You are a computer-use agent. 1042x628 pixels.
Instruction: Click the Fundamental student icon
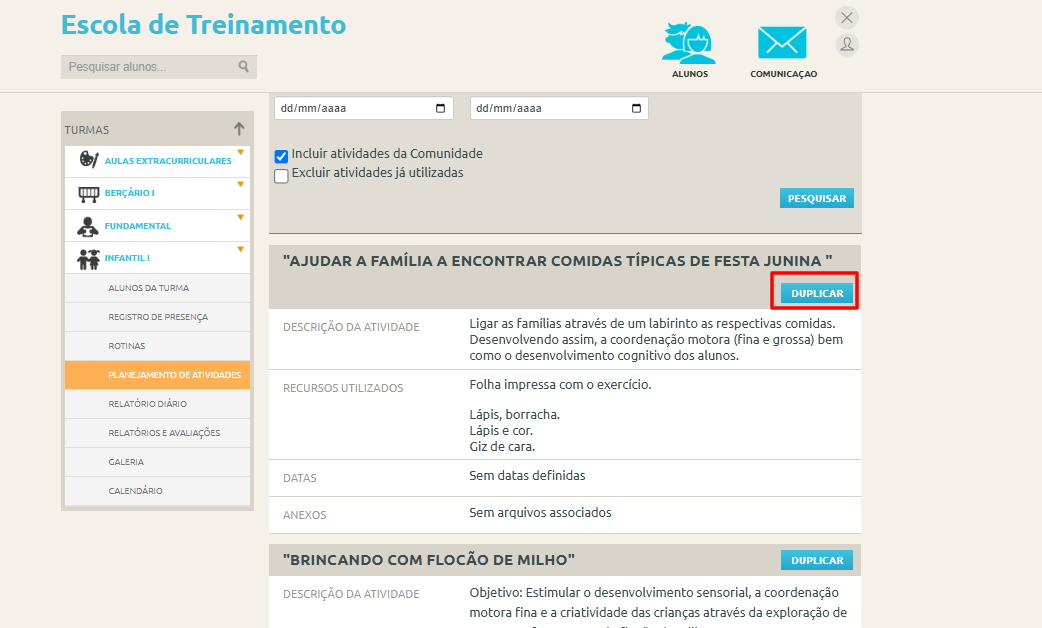(x=88, y=226)
